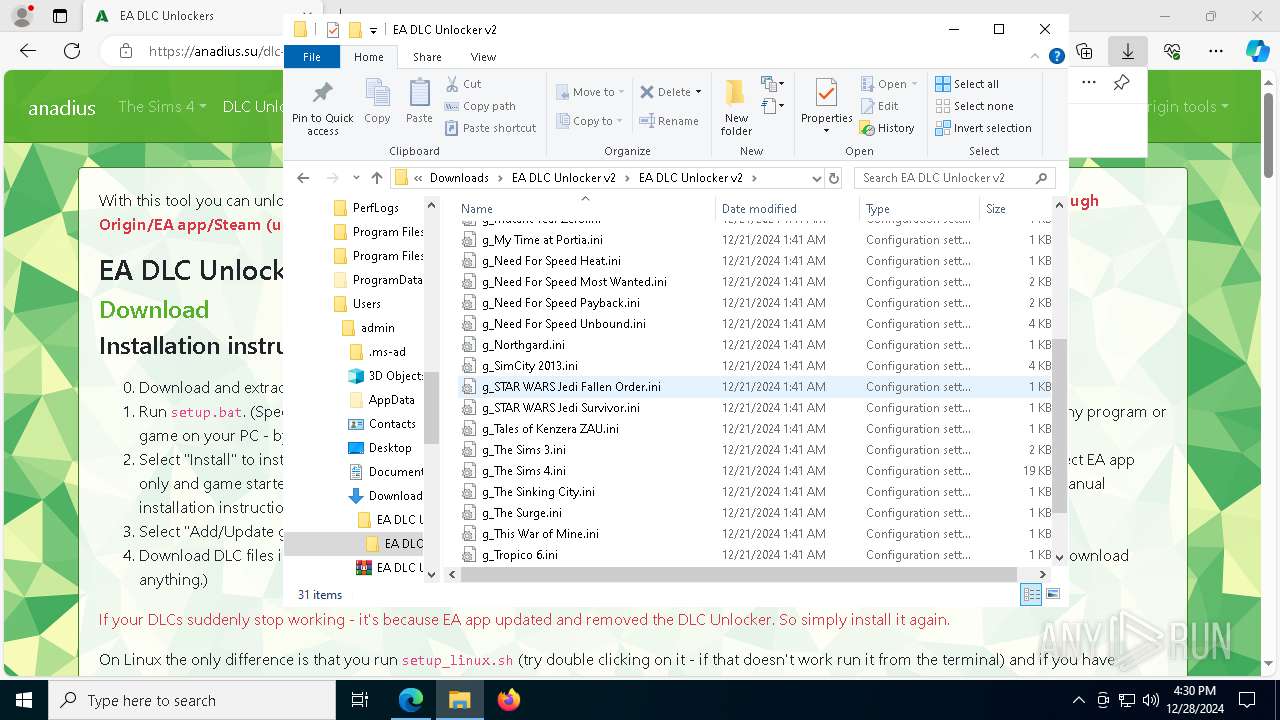Go back with Explorer back arrow
This screenshot has height=720, width=1280.
click(303, 178)
